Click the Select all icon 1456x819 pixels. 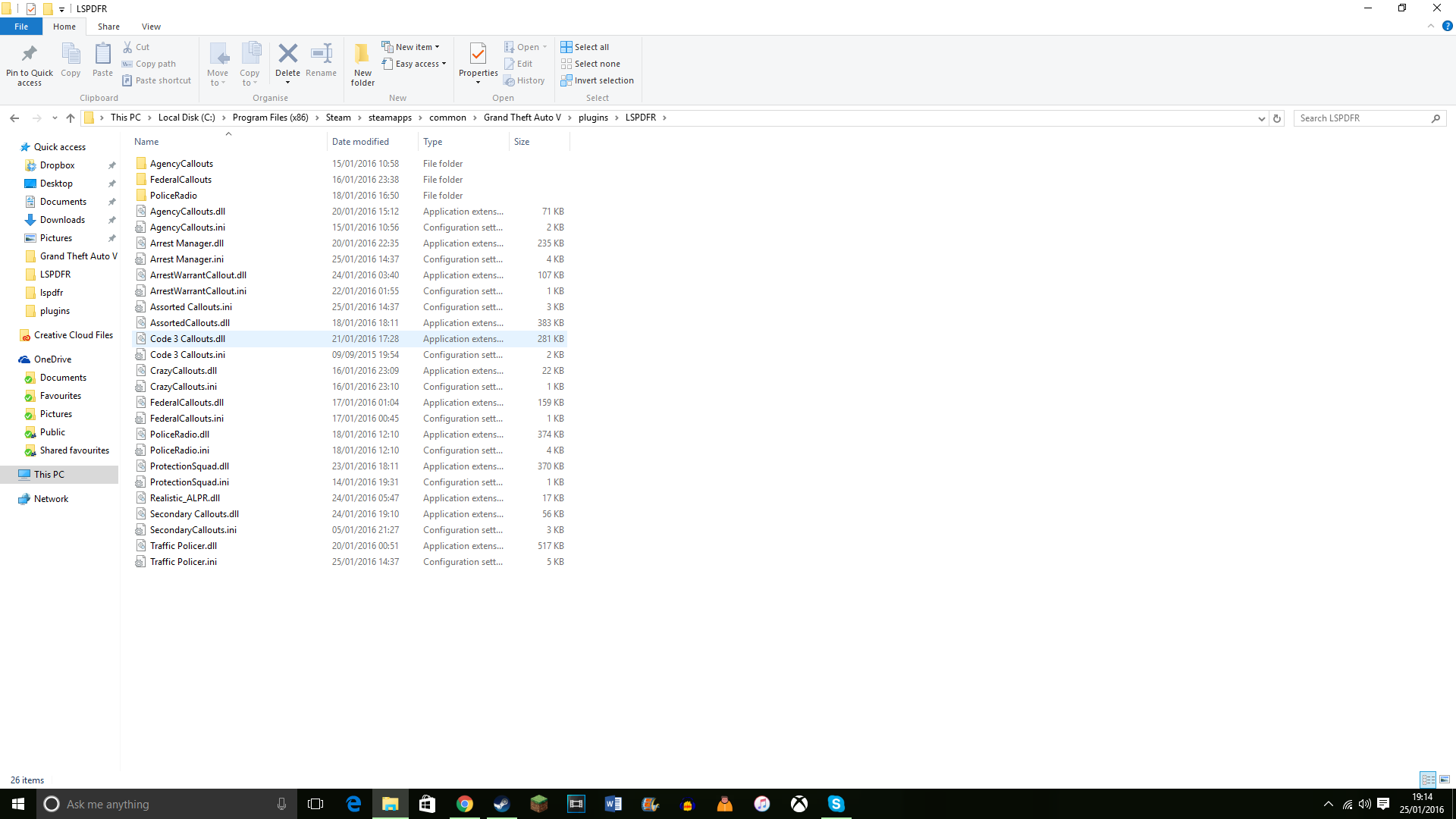(x=566, y=47)
